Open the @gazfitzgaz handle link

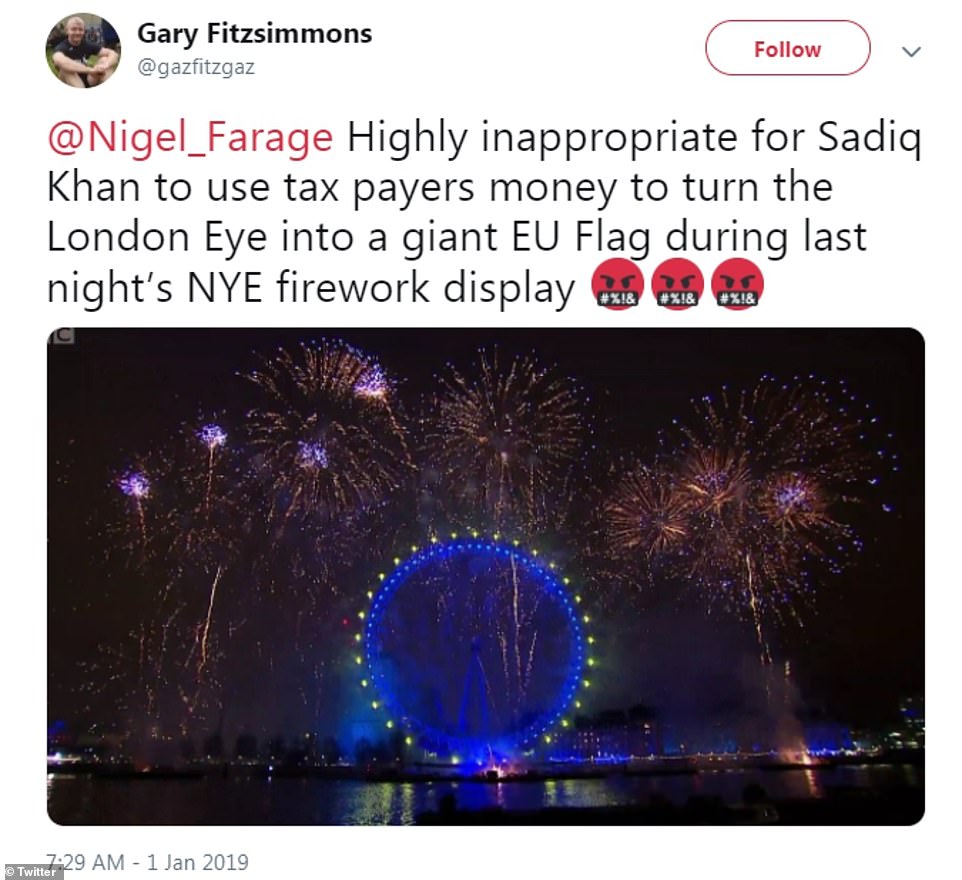pos(196,67)
